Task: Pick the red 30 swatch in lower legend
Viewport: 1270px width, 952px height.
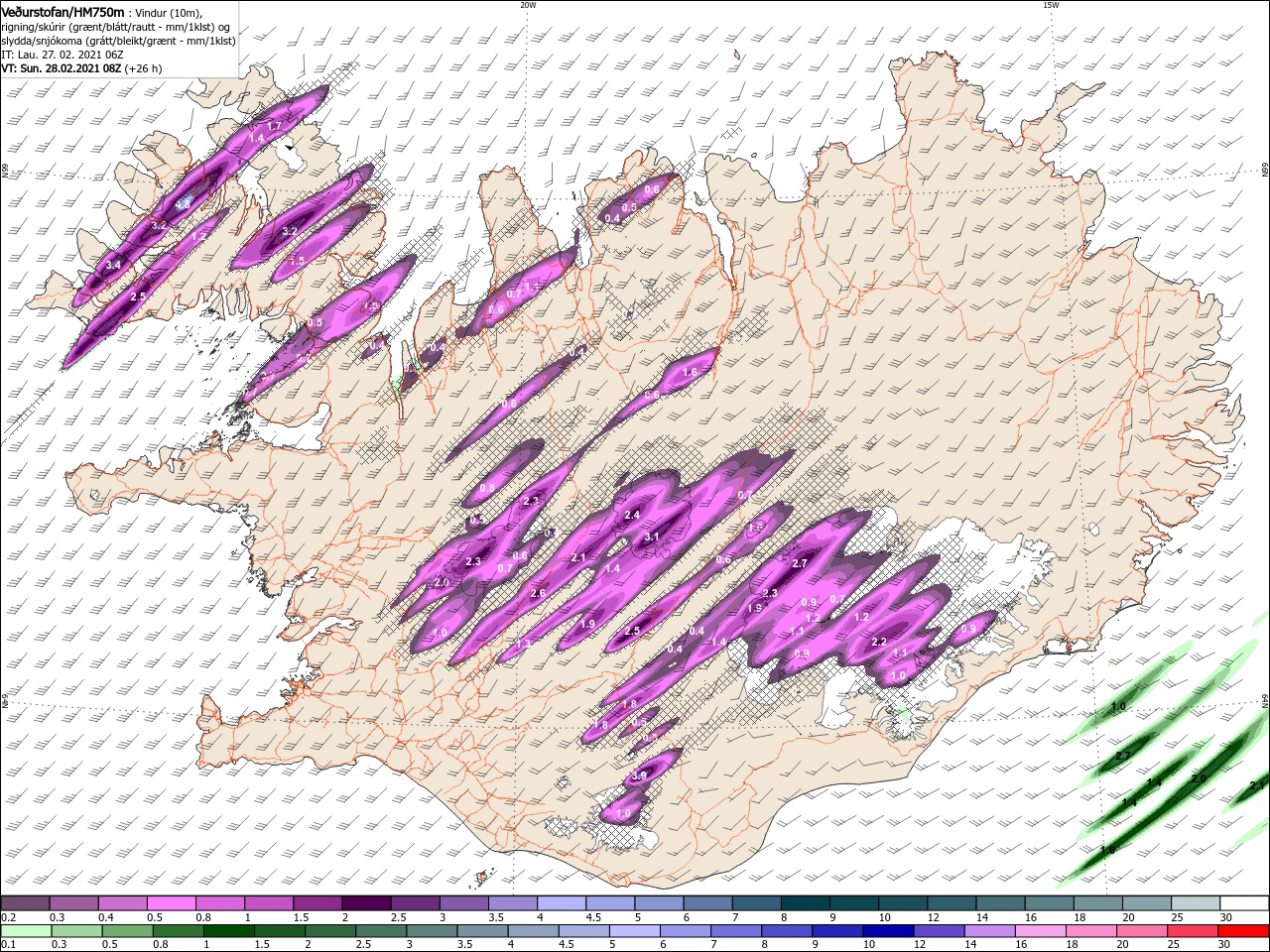Action: (x=1244, y=931)
